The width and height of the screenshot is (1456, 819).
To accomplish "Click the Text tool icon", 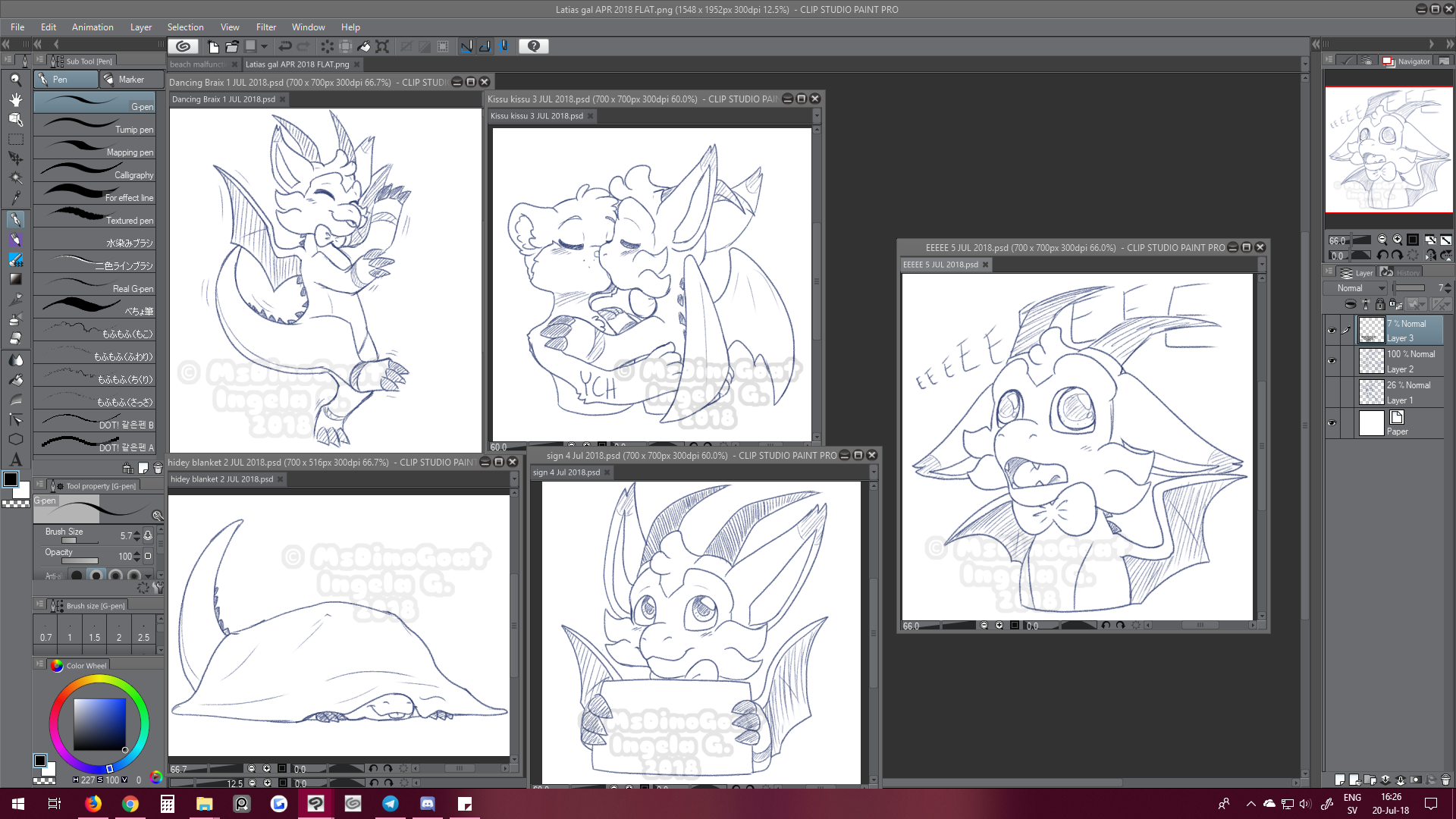I will [15, 460].
